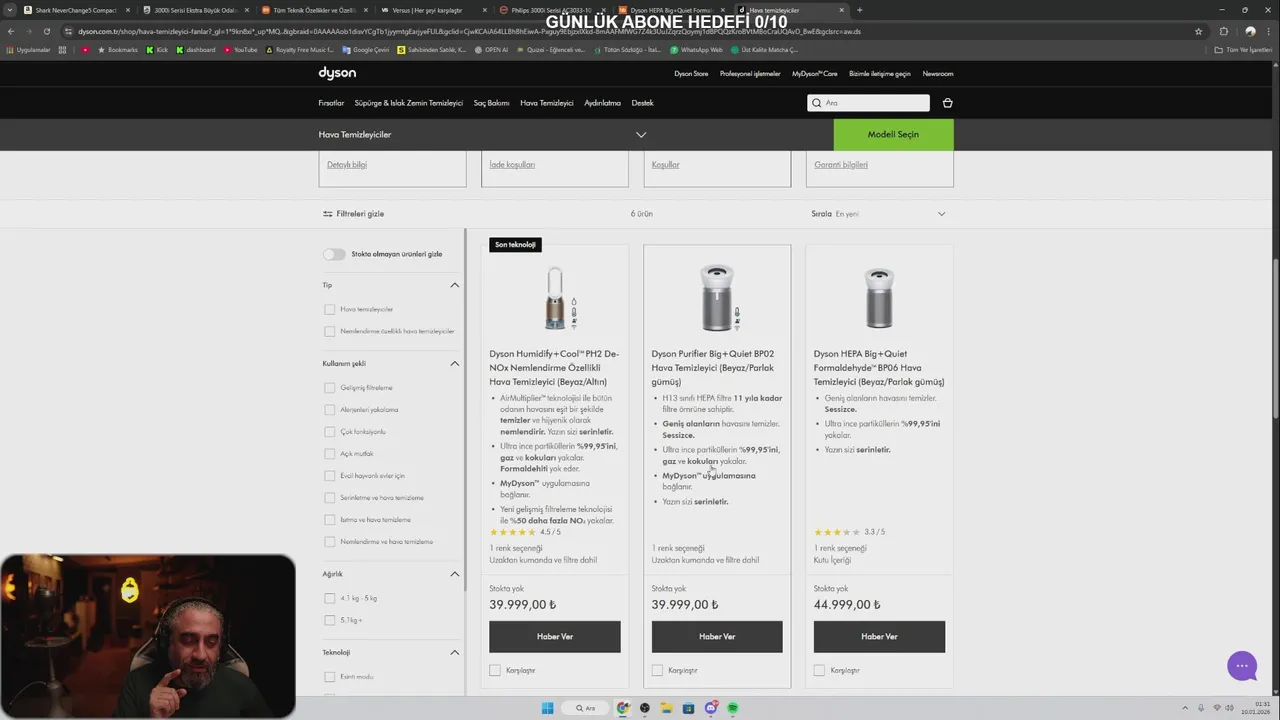Open the Garanti bilgileri link

(841, 165)
